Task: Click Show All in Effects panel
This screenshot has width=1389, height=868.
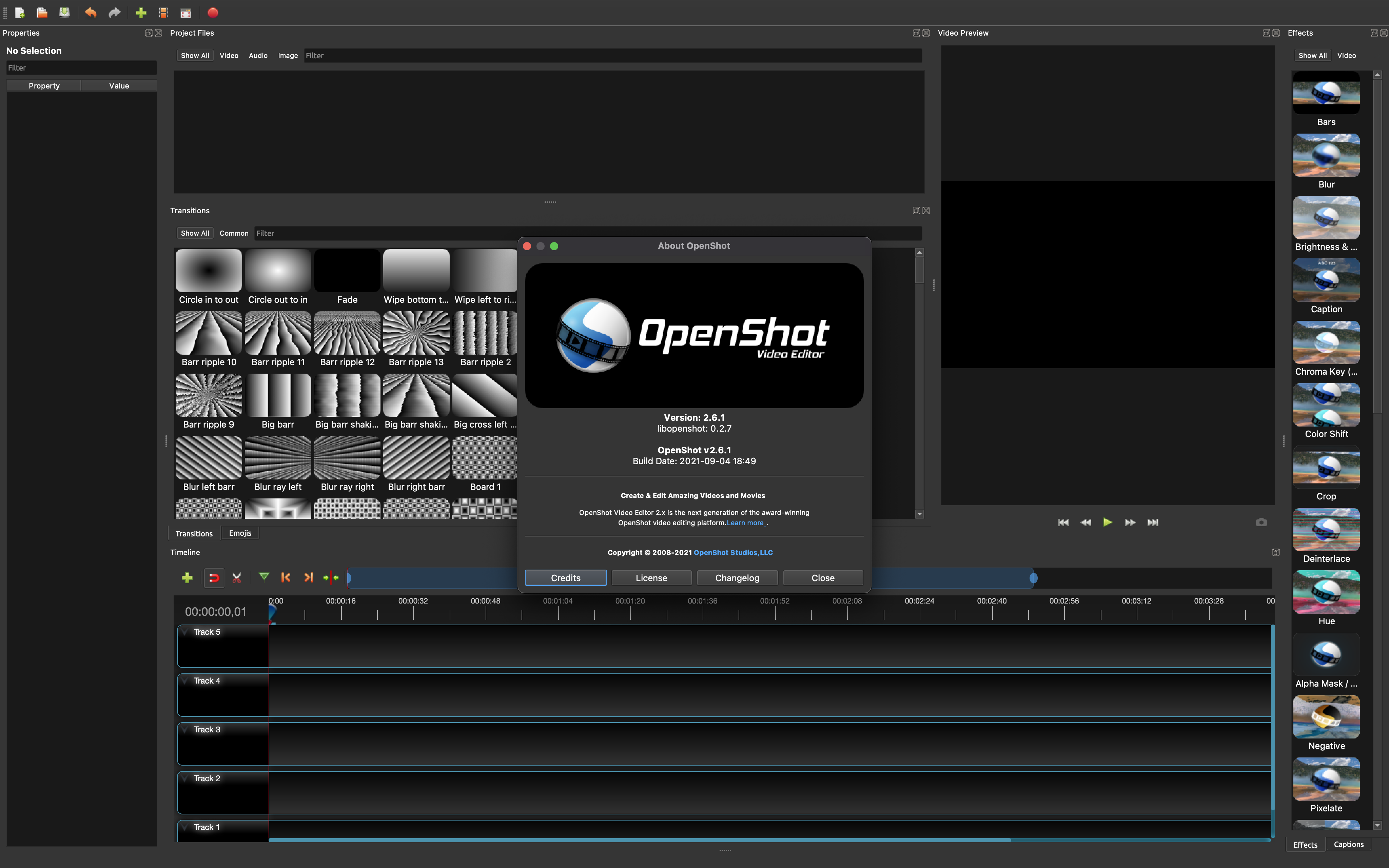Action: (x=1311, y=55)
